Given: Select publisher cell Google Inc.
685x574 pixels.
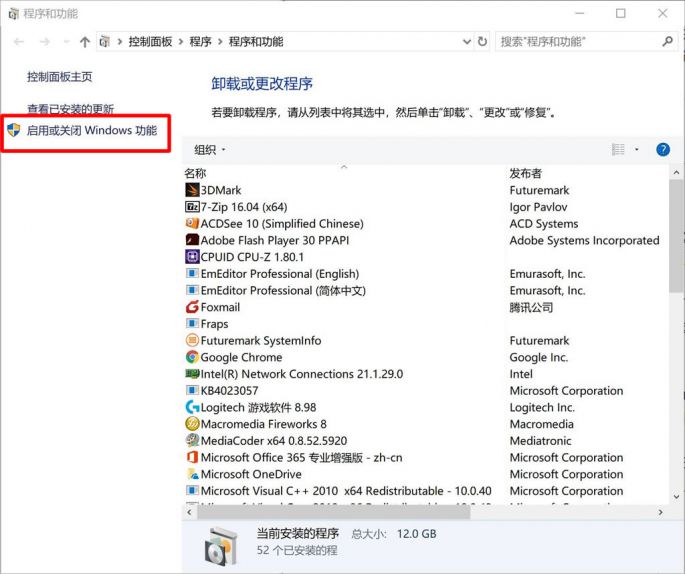Looking at the screenshot, I should (539, 357).
